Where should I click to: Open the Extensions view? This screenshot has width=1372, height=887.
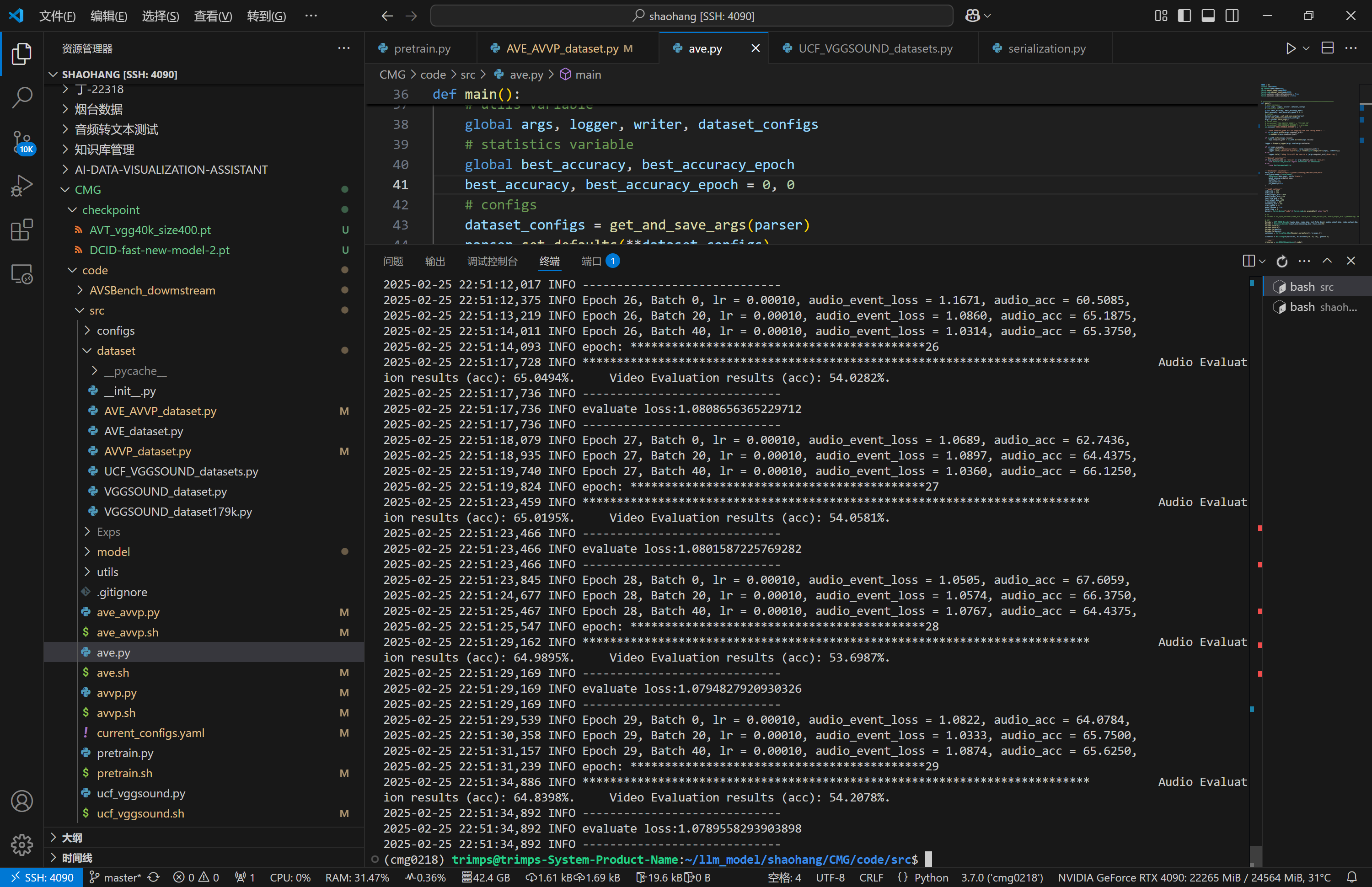[22, 230]
